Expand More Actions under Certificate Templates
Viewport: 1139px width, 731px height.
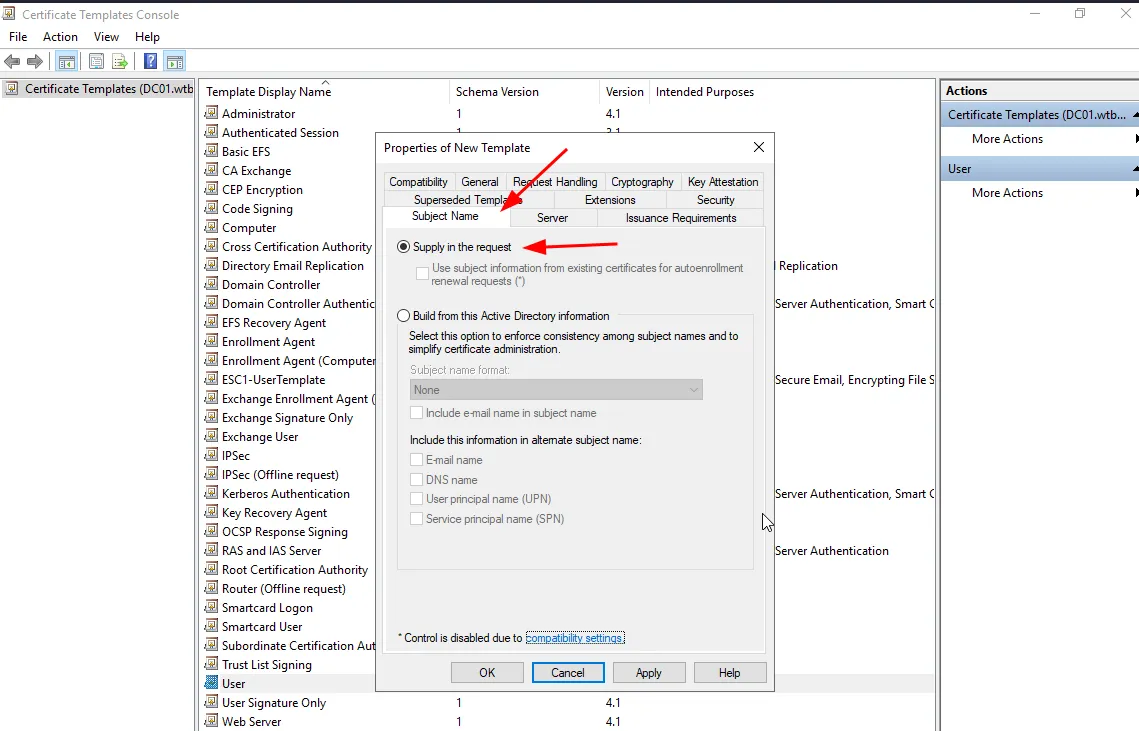tap(1007, 139)
